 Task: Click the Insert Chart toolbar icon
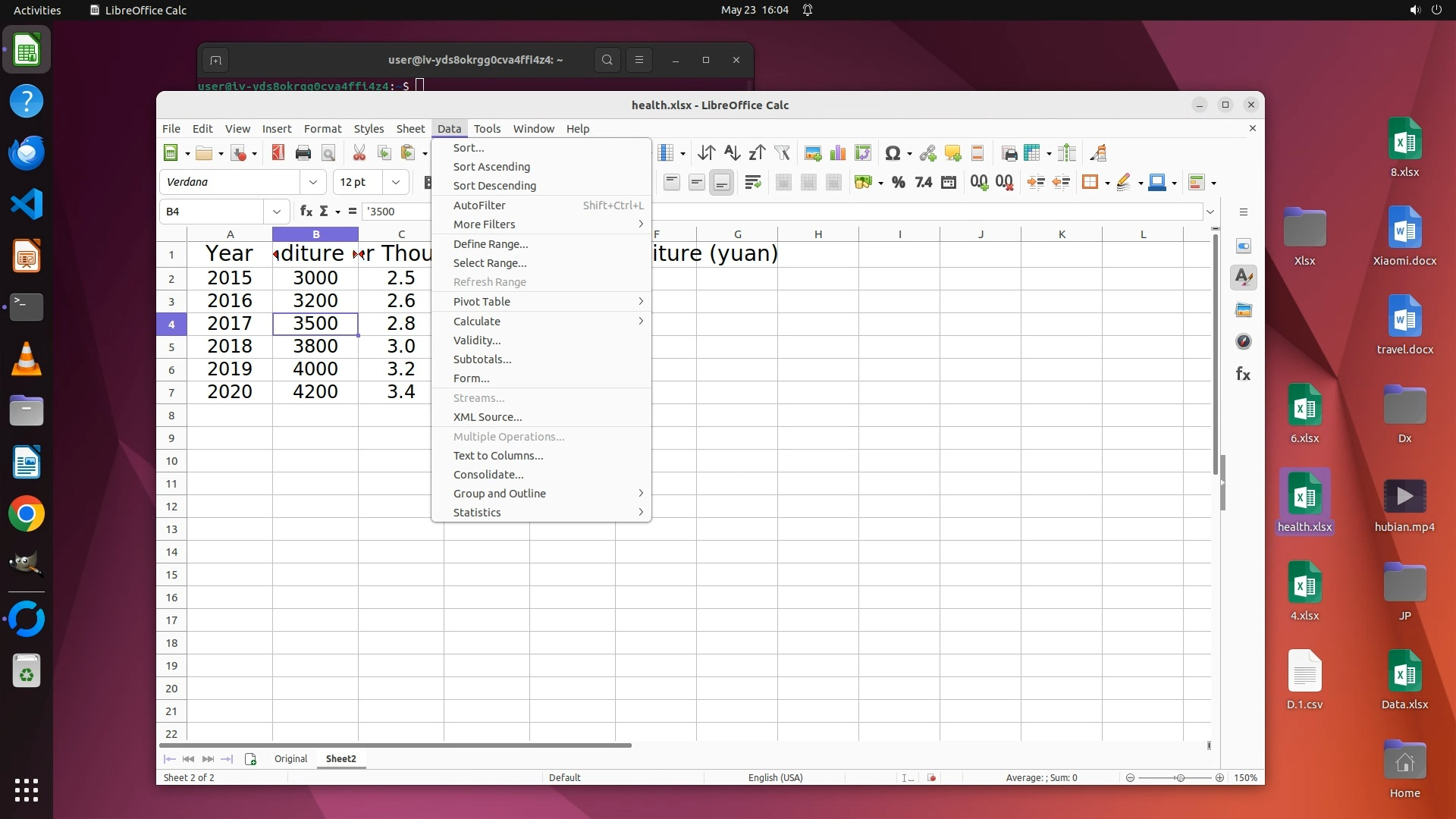click(838, 153)
